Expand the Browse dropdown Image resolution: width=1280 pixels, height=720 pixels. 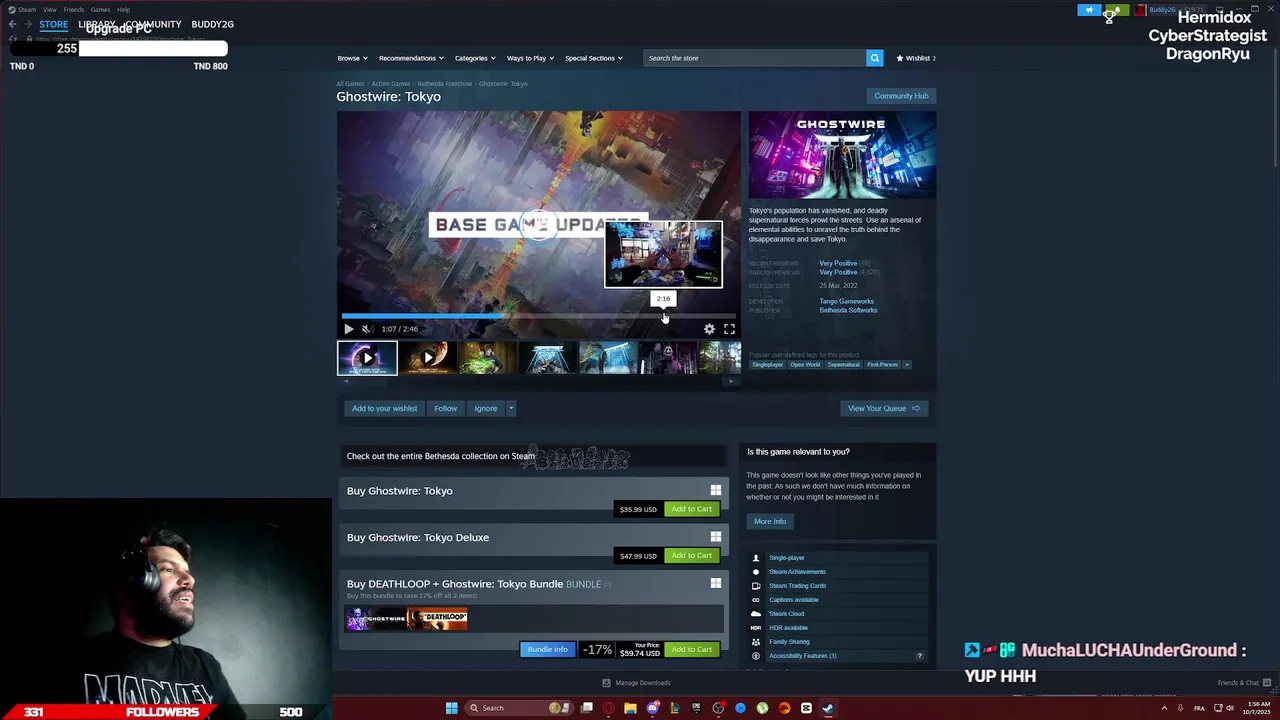[x=352, y=58]
